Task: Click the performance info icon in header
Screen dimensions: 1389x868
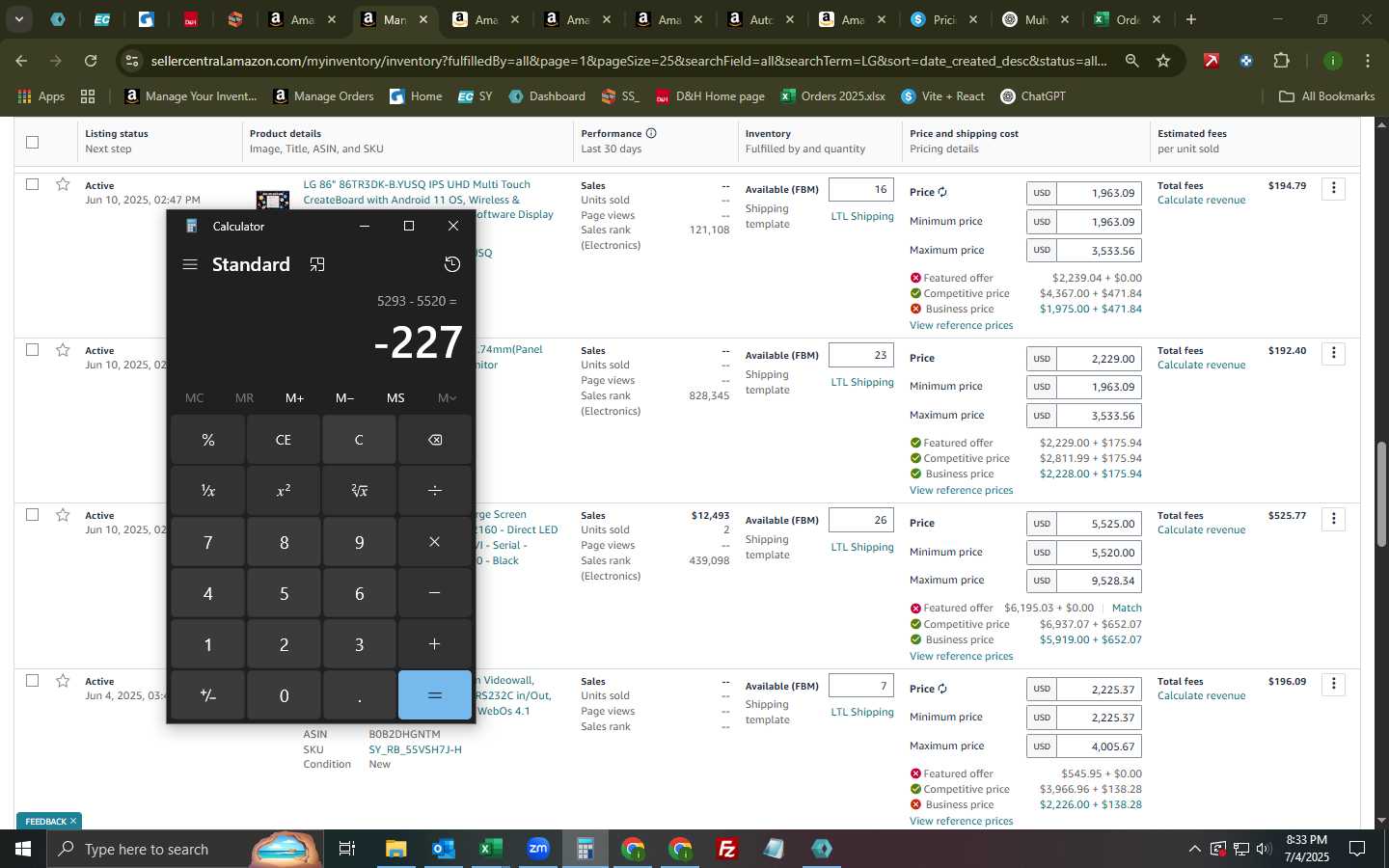Action: [651, 133]
